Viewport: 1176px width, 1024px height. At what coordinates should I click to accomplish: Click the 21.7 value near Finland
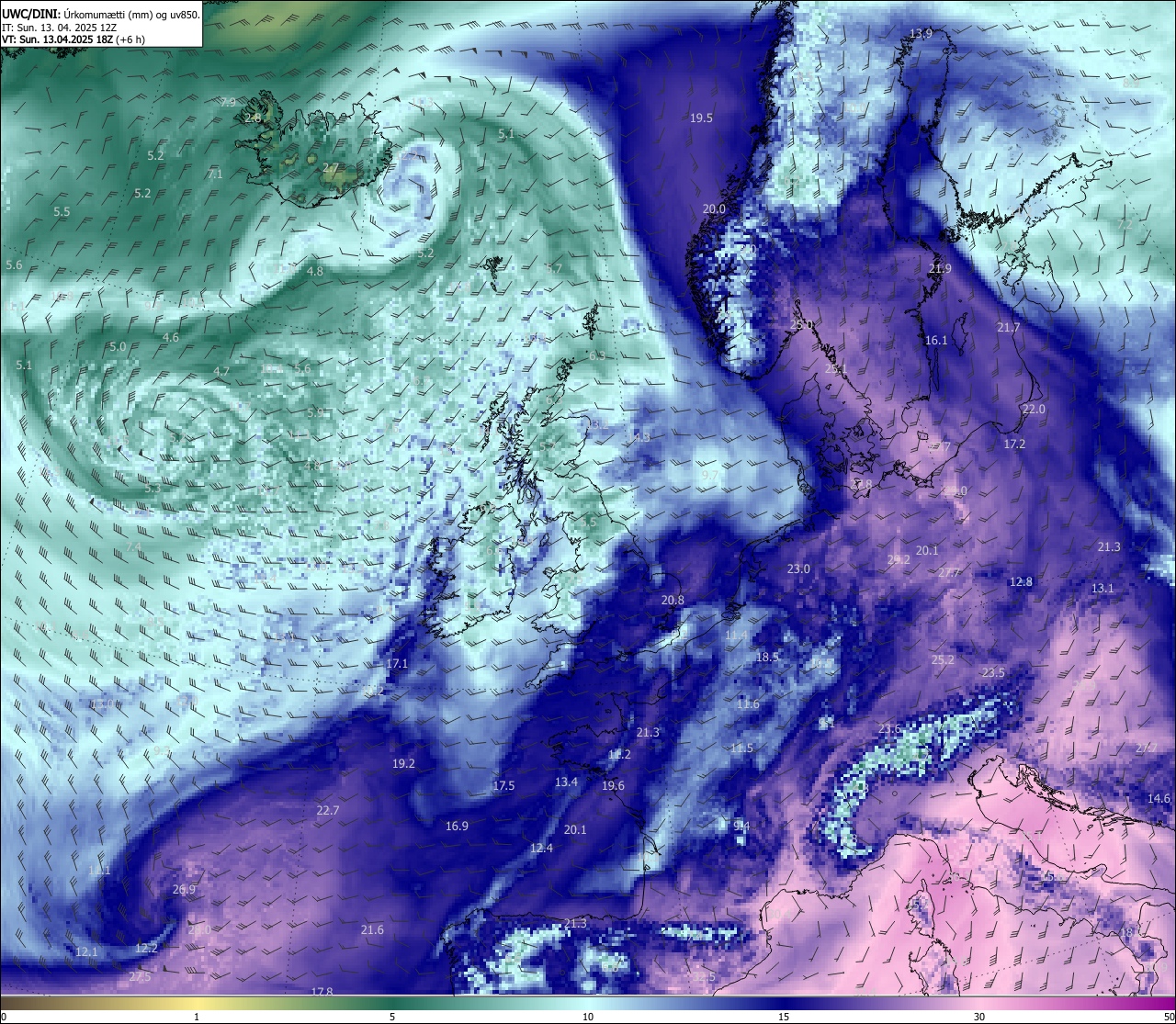1008,327
